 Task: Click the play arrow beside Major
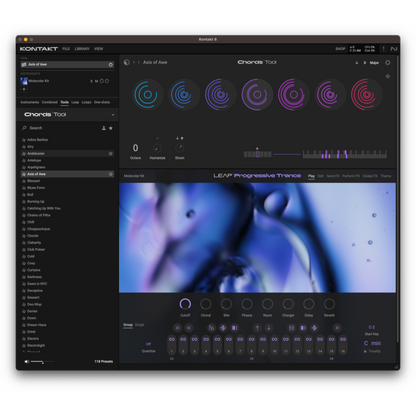coord(364,63)
